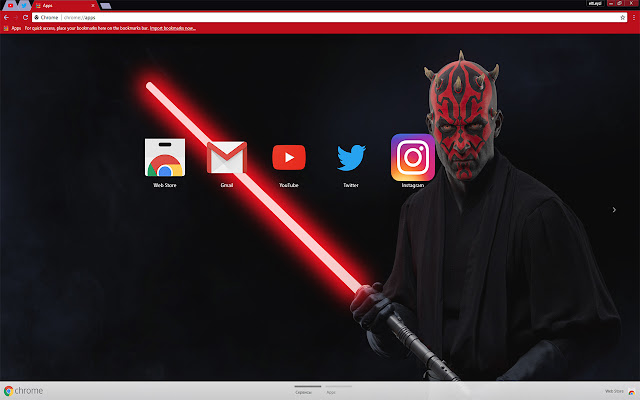Open the YouTube app tile
The image size is (640, 400).
289,158
